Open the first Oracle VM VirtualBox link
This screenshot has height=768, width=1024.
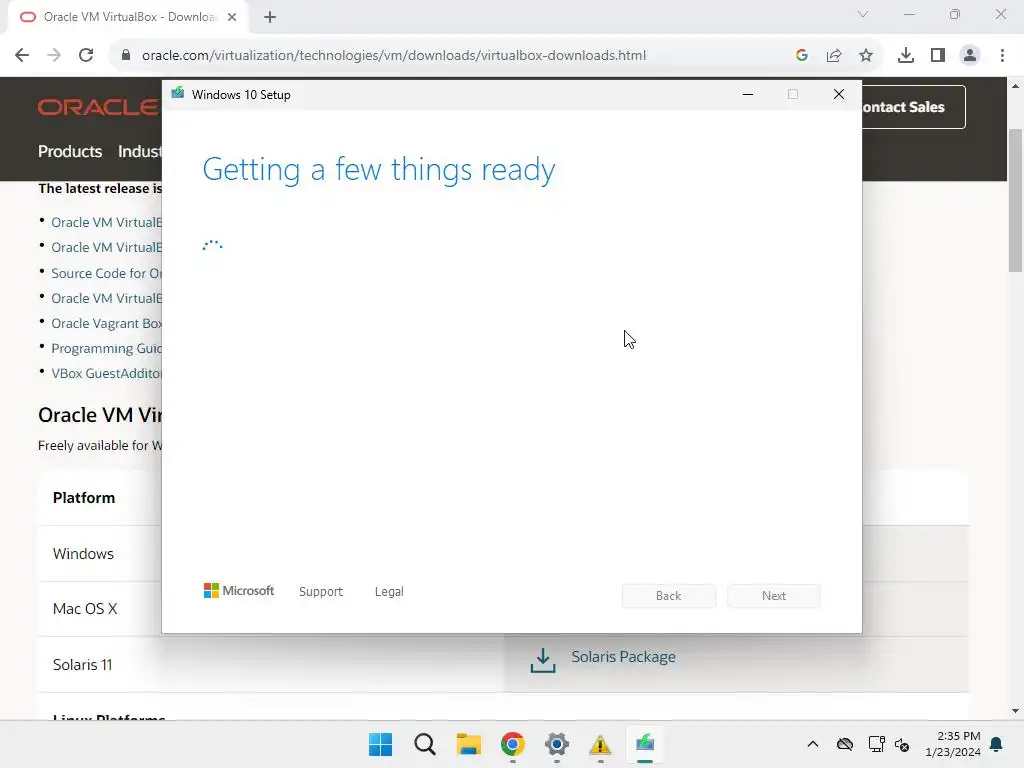[x=106, y=223]
